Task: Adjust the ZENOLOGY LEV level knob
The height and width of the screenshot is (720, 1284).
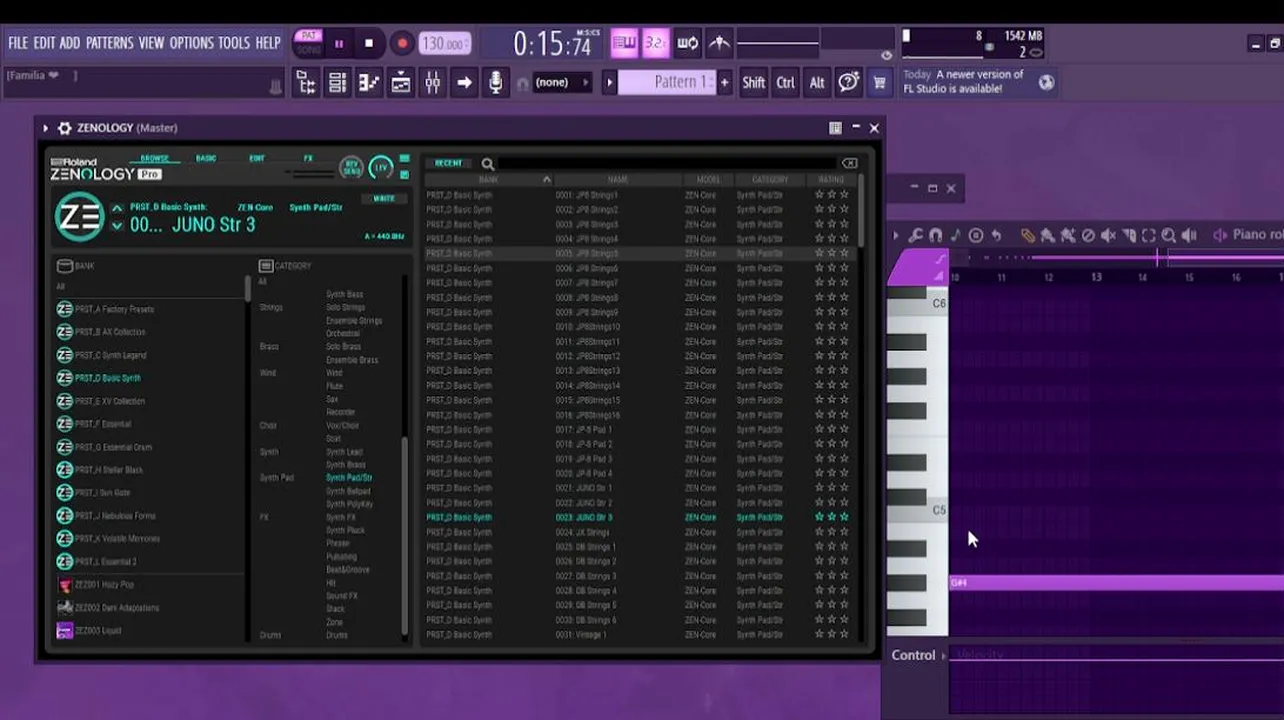Action: click(x=381, y=167)
